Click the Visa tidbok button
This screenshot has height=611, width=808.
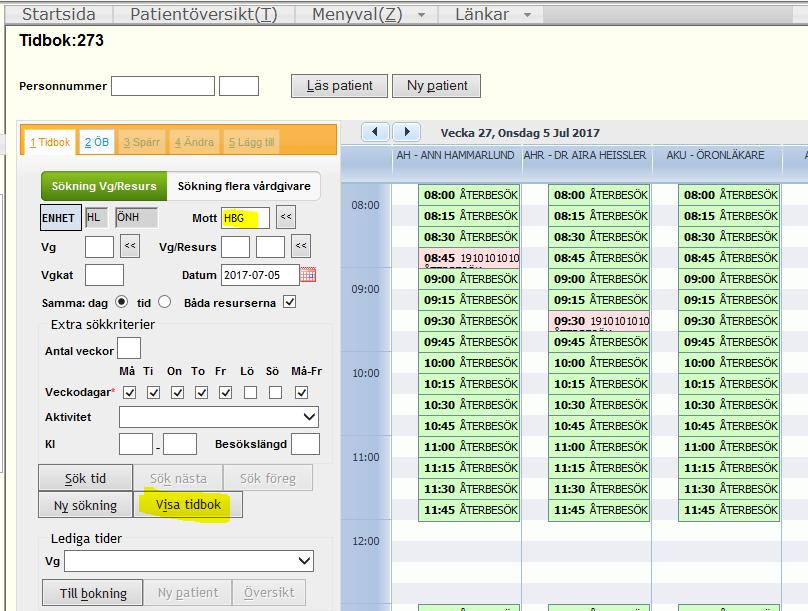(188, 504)
